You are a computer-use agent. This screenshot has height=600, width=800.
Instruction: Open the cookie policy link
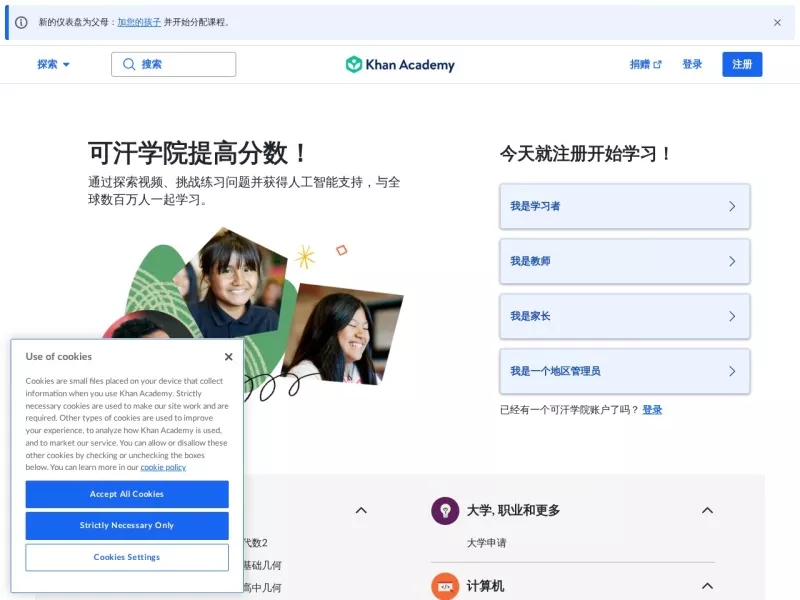163,467
